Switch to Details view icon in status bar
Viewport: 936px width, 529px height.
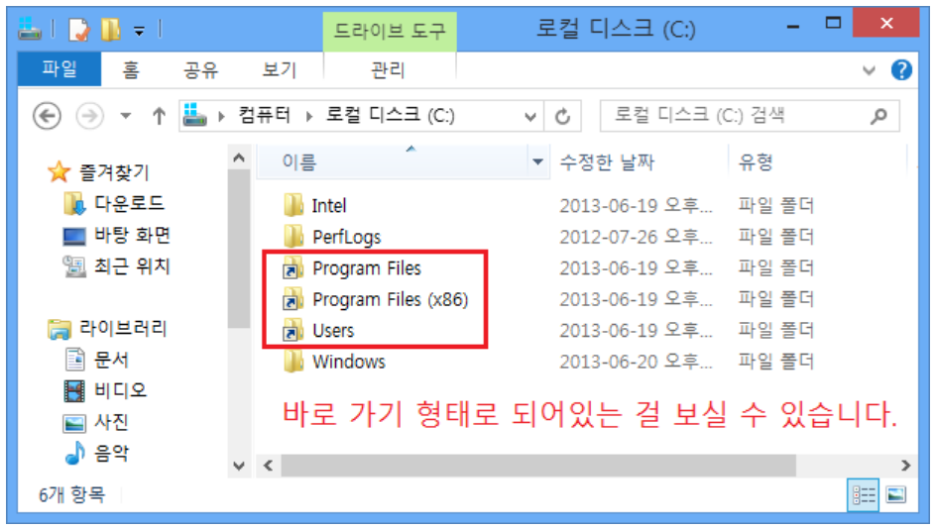point(863,495)
